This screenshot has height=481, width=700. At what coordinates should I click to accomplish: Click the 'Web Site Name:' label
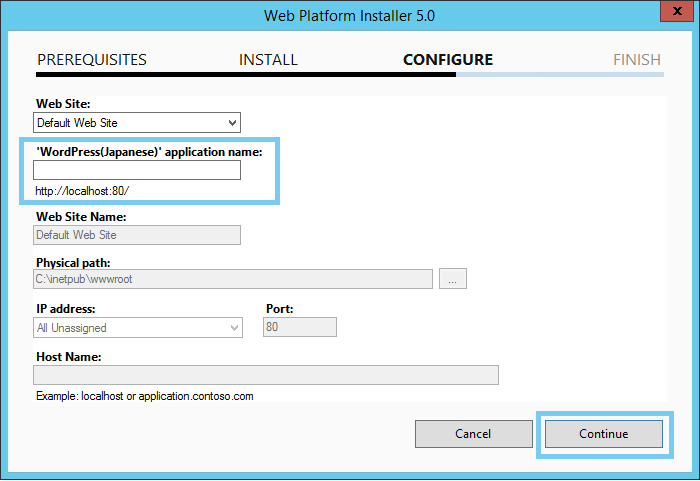81,217
